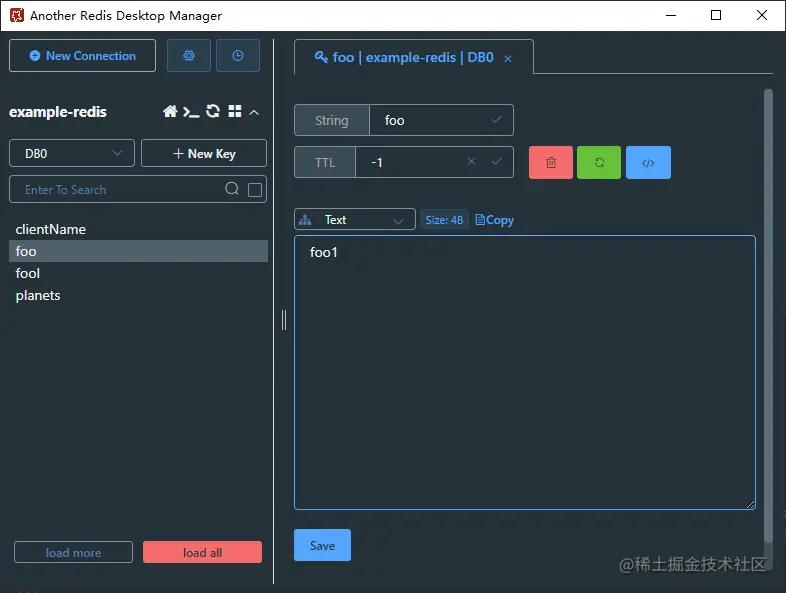Select the planets key in the list
The image size is (786, 593).
pyautogui.click(x=138, y=295)
